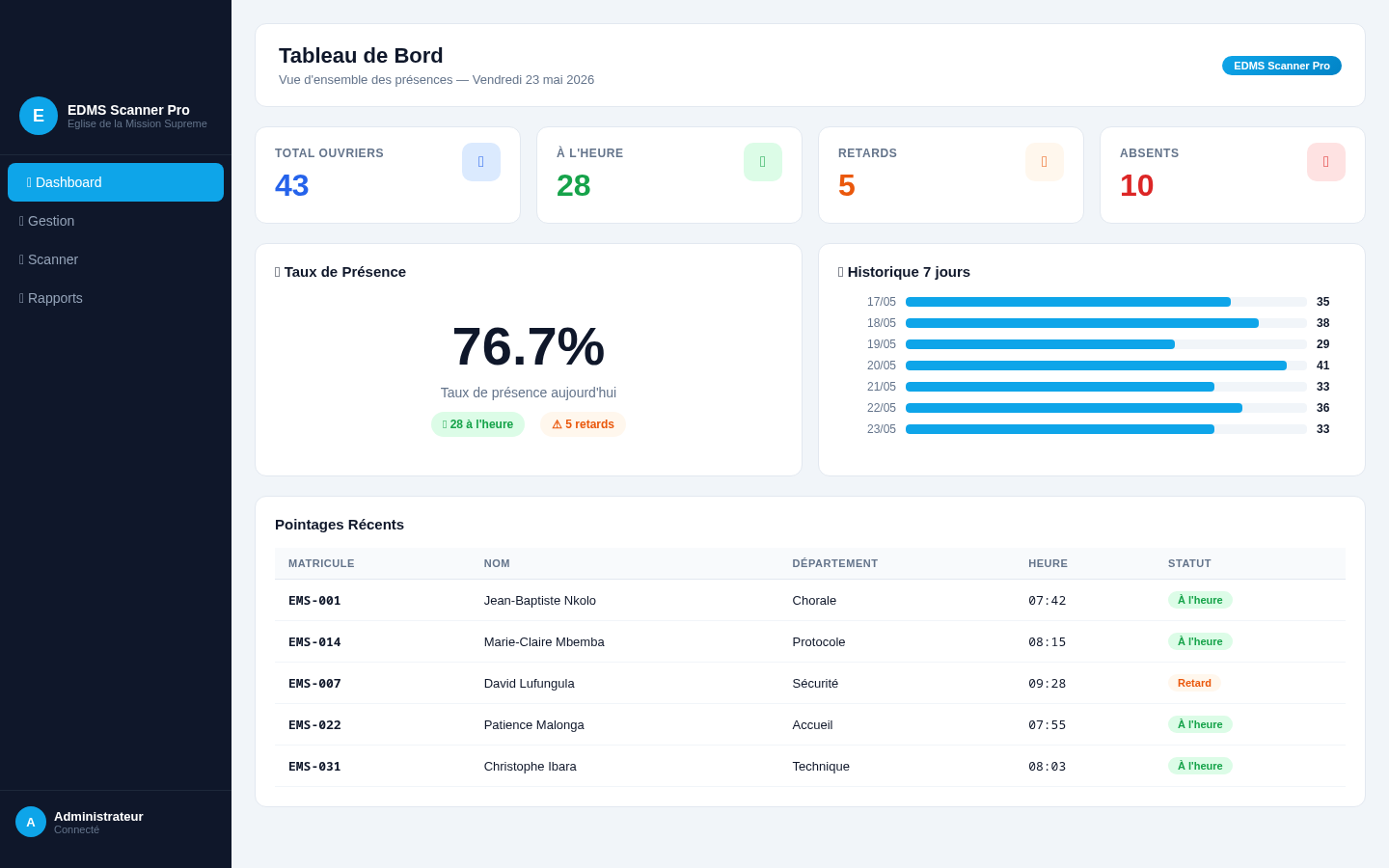Open the Scanner page
This screenshot has height=868, width=1389.
[116, 259]
